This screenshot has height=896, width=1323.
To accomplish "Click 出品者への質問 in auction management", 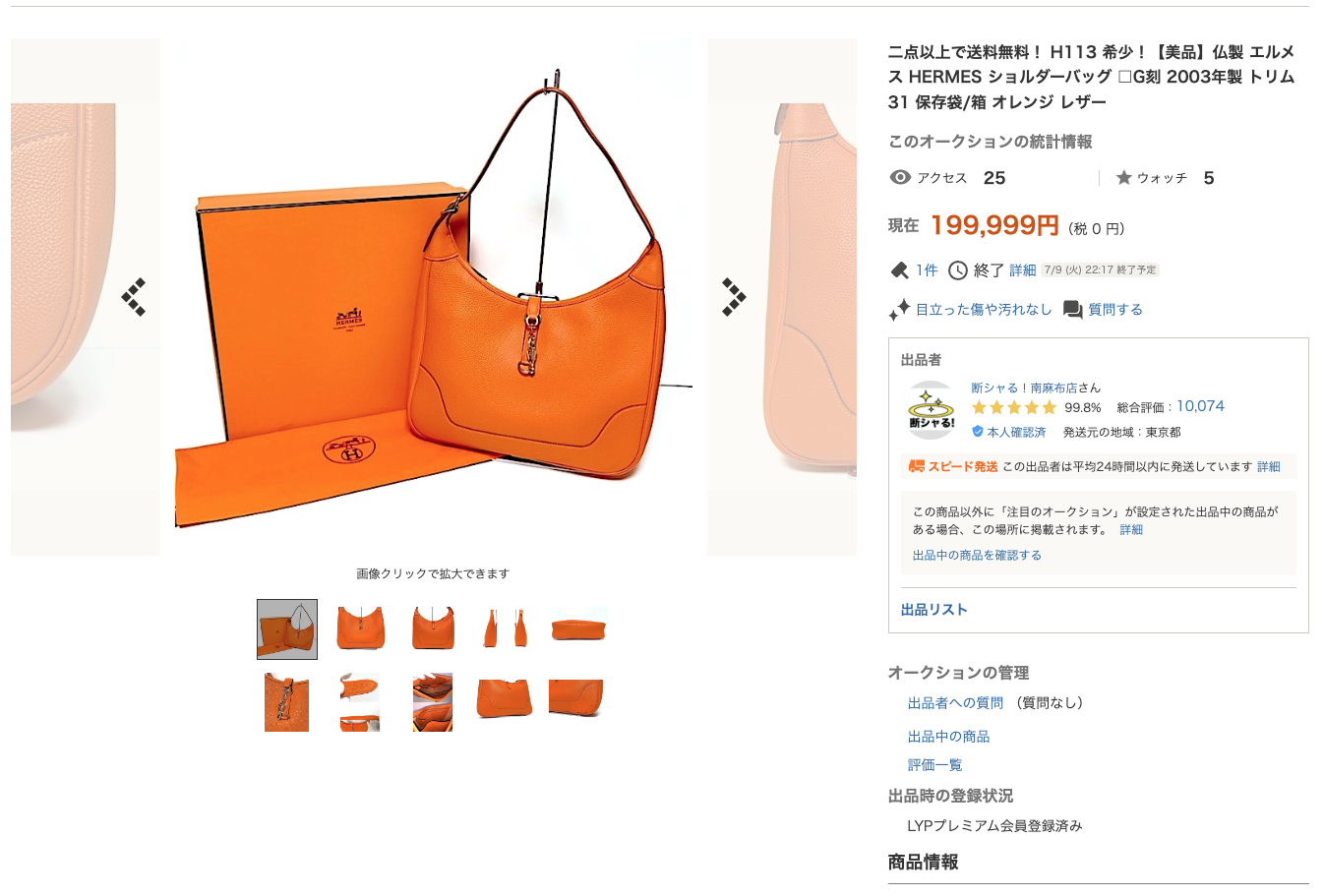I will [x=955, y=703].
